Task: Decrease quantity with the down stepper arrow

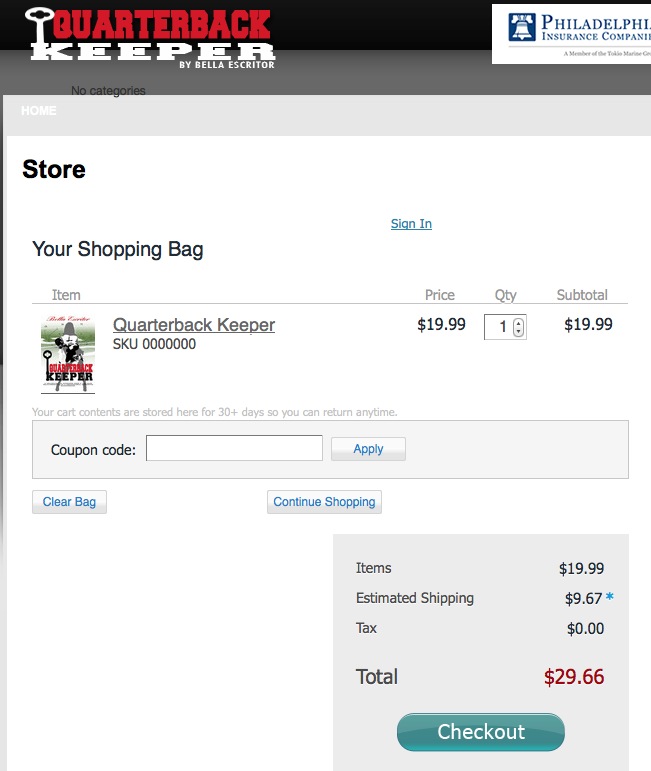Action: click(x=518, y=331)
